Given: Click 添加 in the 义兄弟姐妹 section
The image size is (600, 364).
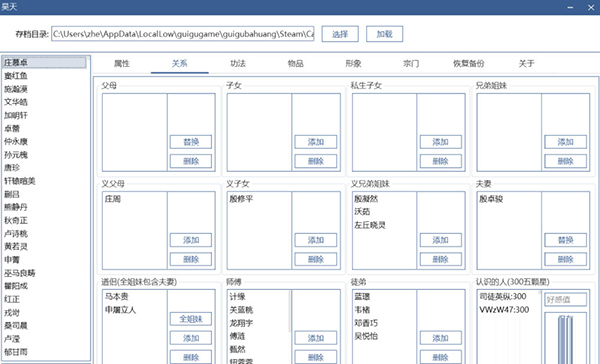Looking at the screenshot, I should click(440, 240).
